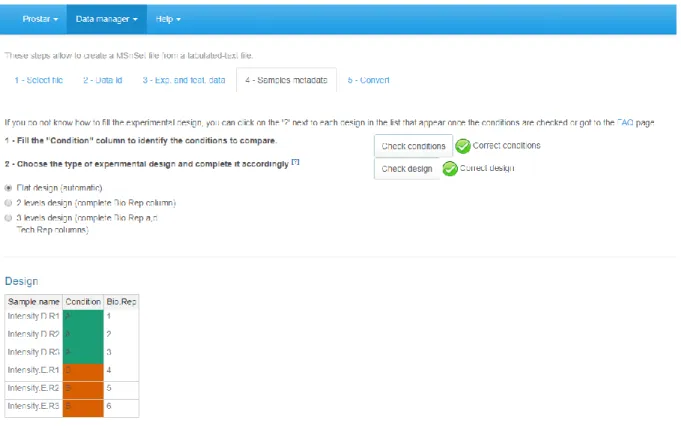The image size is (681, 429).
Task: Click orange Condition cell for Intensity.E.R2
Action: pyautogui.click(x=83, y=388)
